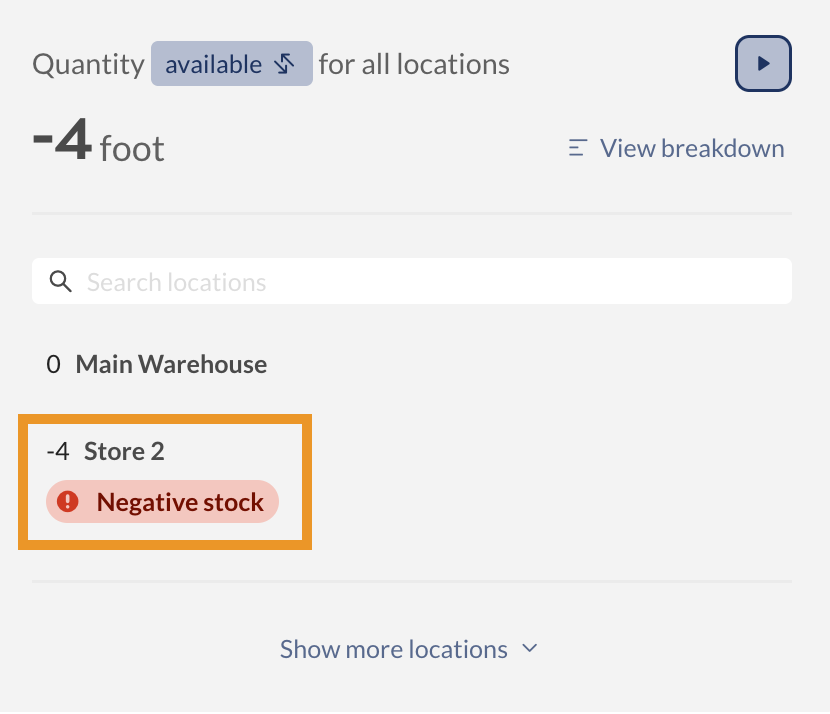
Task: Switch quantity metric using the available toggle
Action: click(x=231, y=63)
